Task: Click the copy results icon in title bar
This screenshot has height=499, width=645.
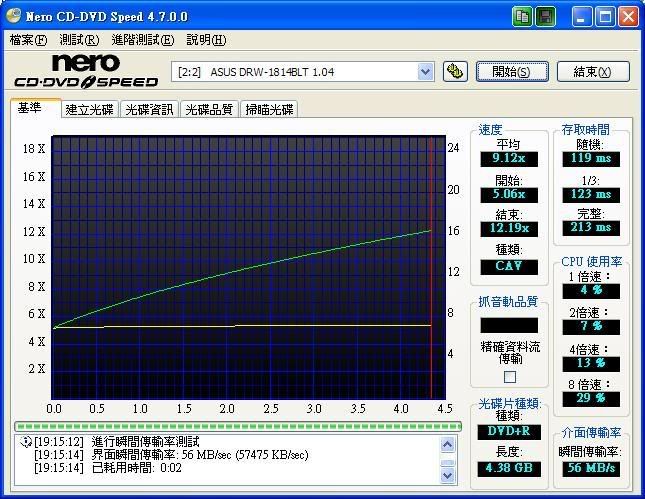Action: [x=522, y=16]
